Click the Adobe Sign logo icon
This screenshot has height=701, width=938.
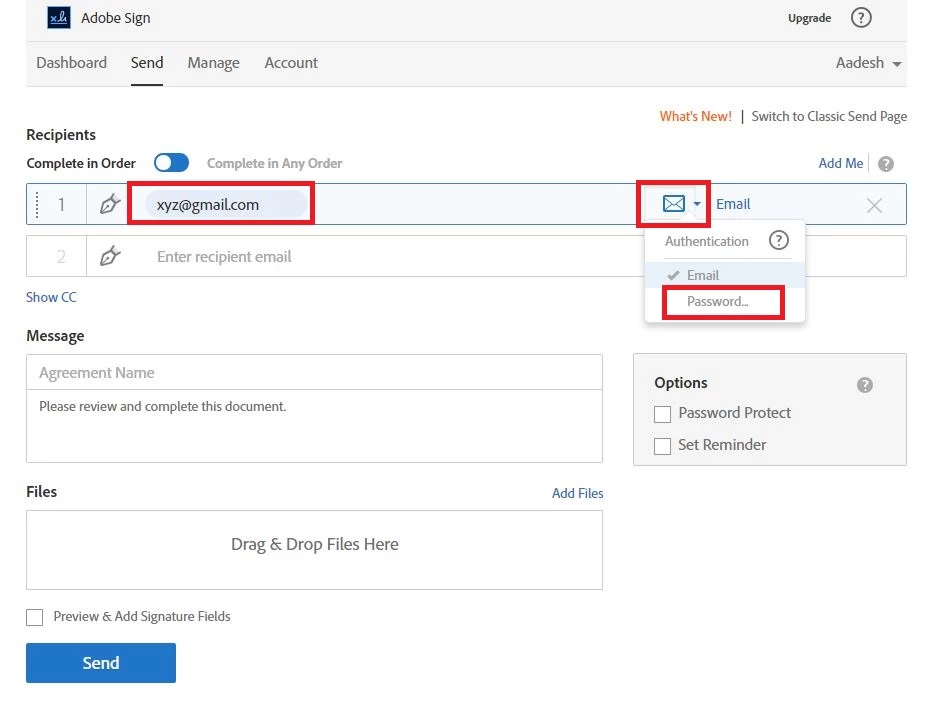[59, 18]
